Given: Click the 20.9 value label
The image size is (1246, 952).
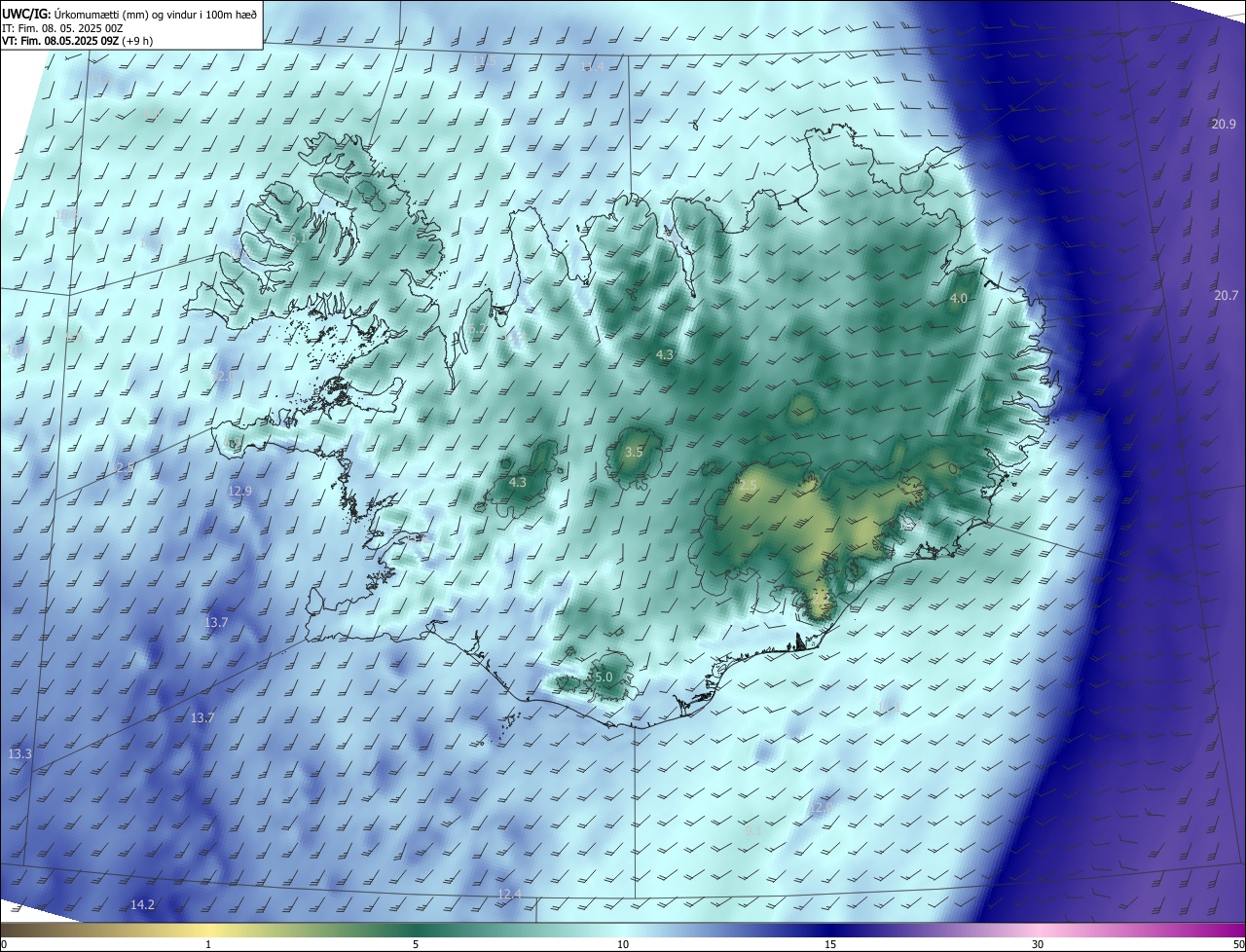Looking at the screenshot, I should point(1225,124).
